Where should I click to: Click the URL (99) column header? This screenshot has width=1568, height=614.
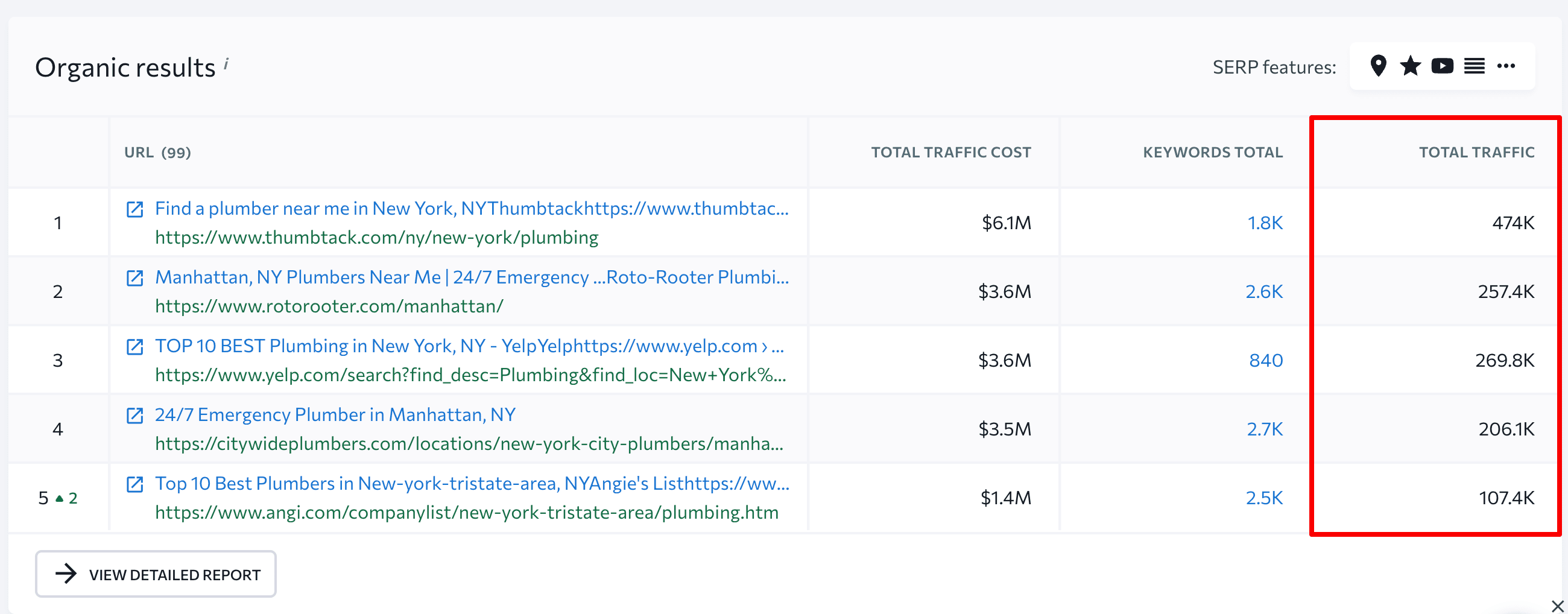(157, 152)
